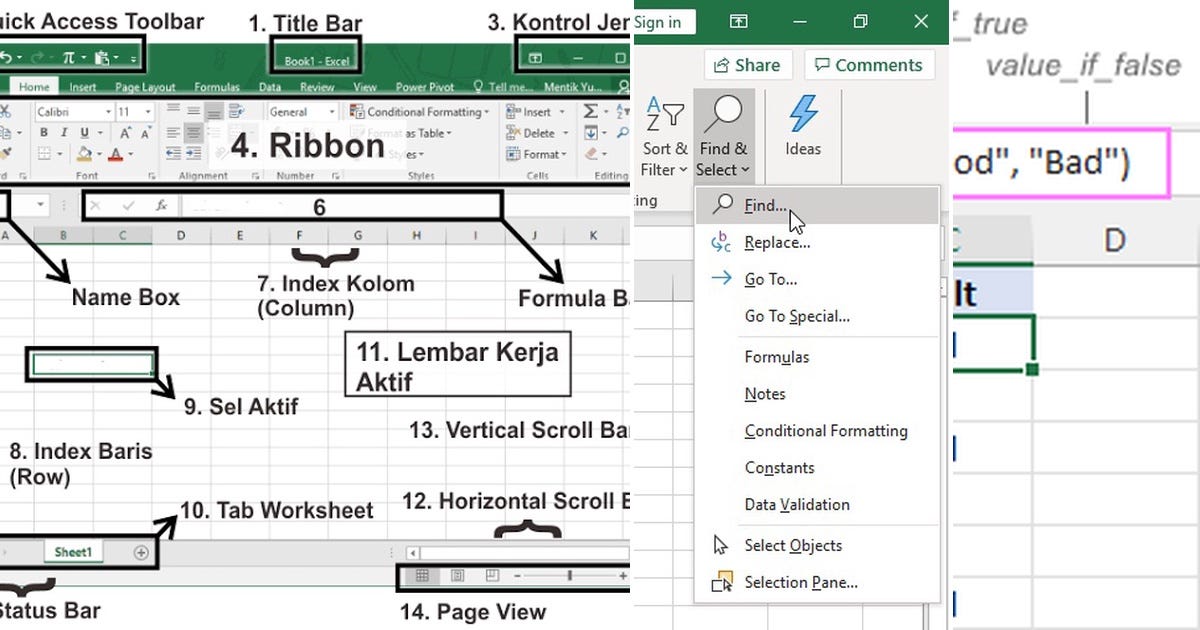The height and width of the screenshot is (630, 1200).
Task: Click the Share button
Action: pos(747,64)
